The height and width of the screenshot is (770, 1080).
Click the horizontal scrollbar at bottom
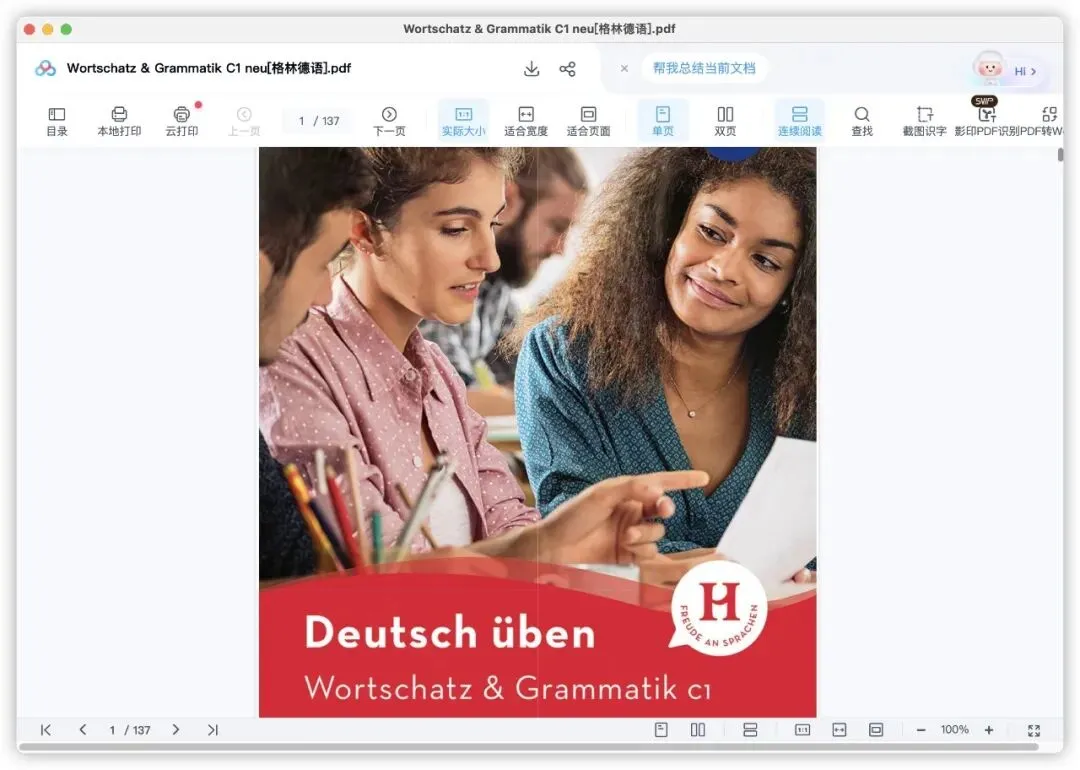(x=528, y=747)
